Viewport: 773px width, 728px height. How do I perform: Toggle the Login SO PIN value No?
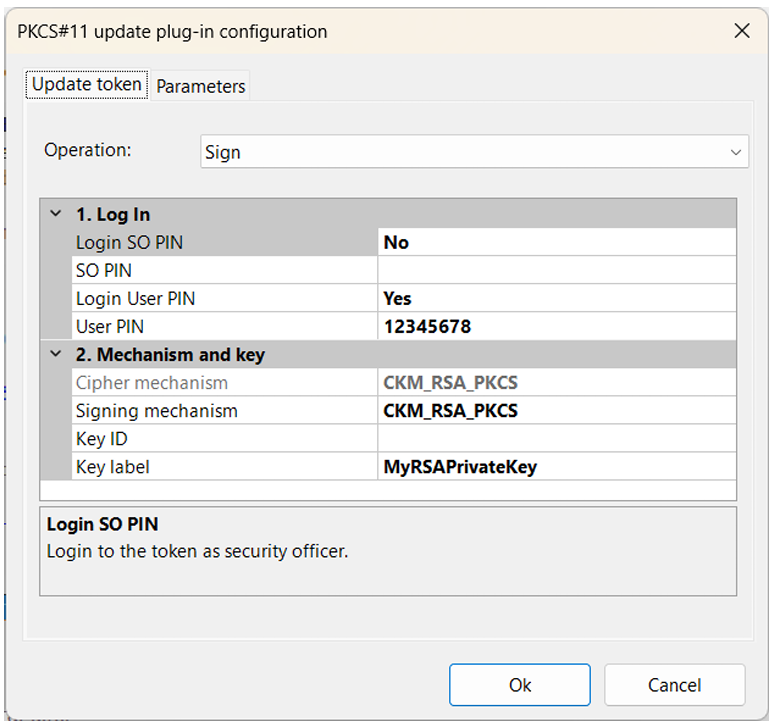tap(557, 242)
